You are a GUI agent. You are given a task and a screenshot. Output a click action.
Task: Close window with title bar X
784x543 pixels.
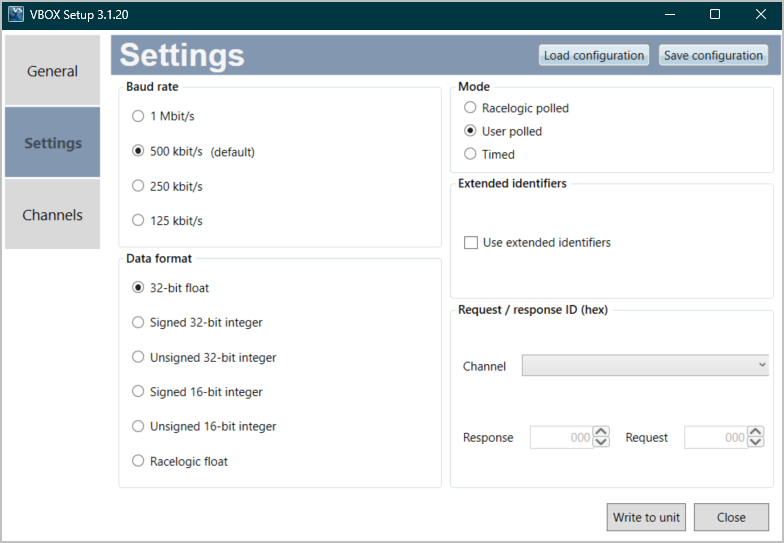(x=760, y=14)
